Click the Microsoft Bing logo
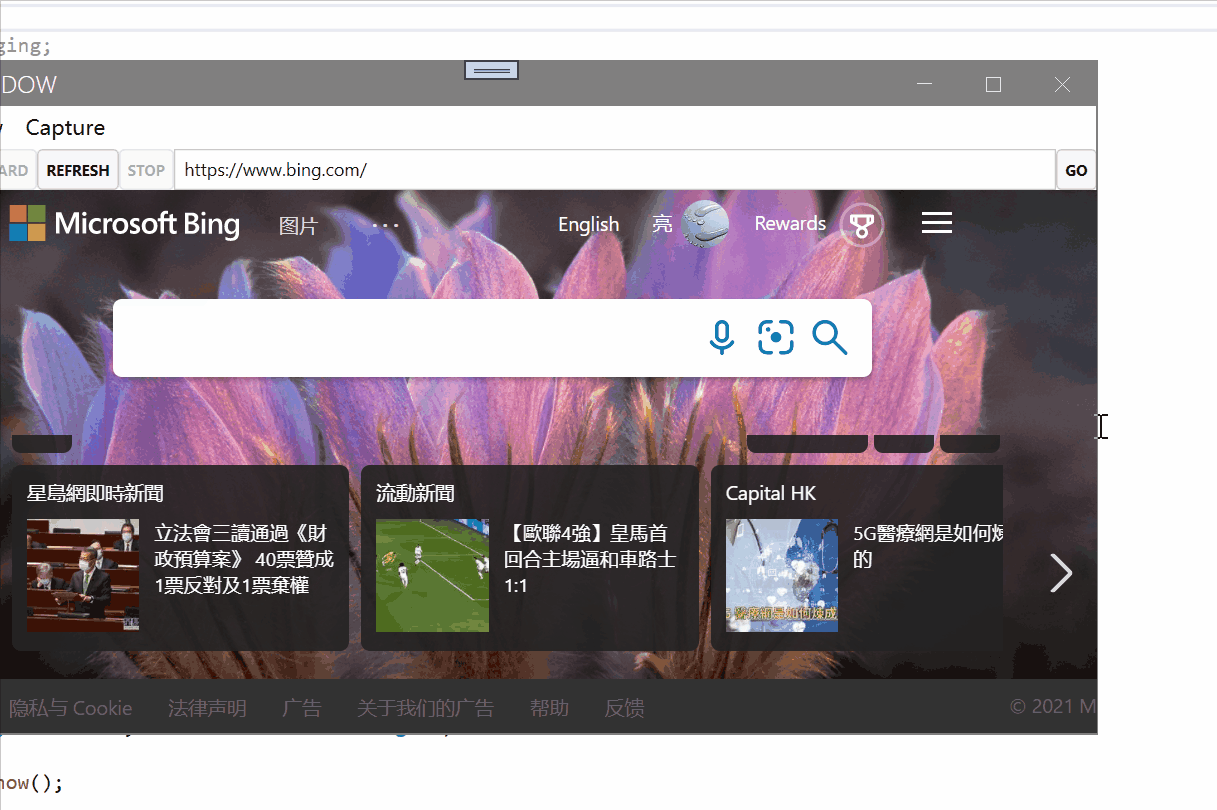Viewport: 1217px width, 810px height. point(124,223)
